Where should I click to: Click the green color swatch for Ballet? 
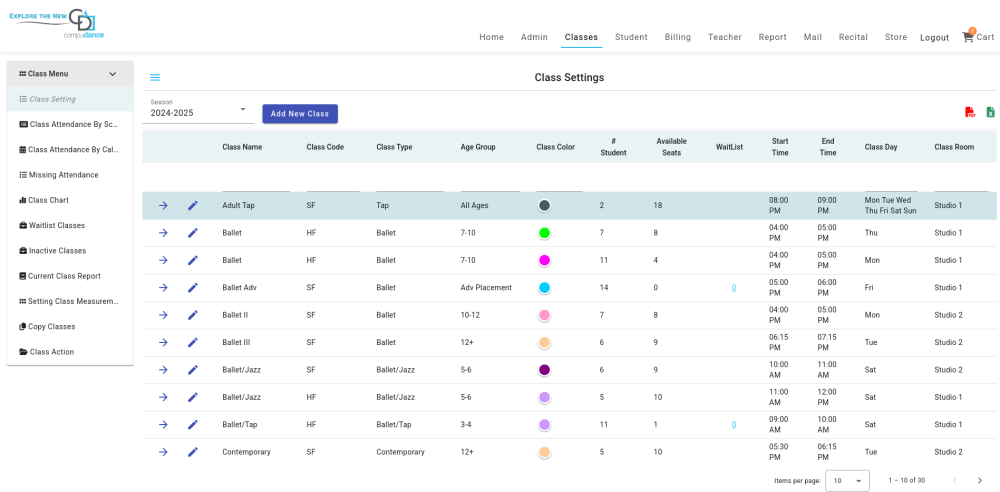544,233
